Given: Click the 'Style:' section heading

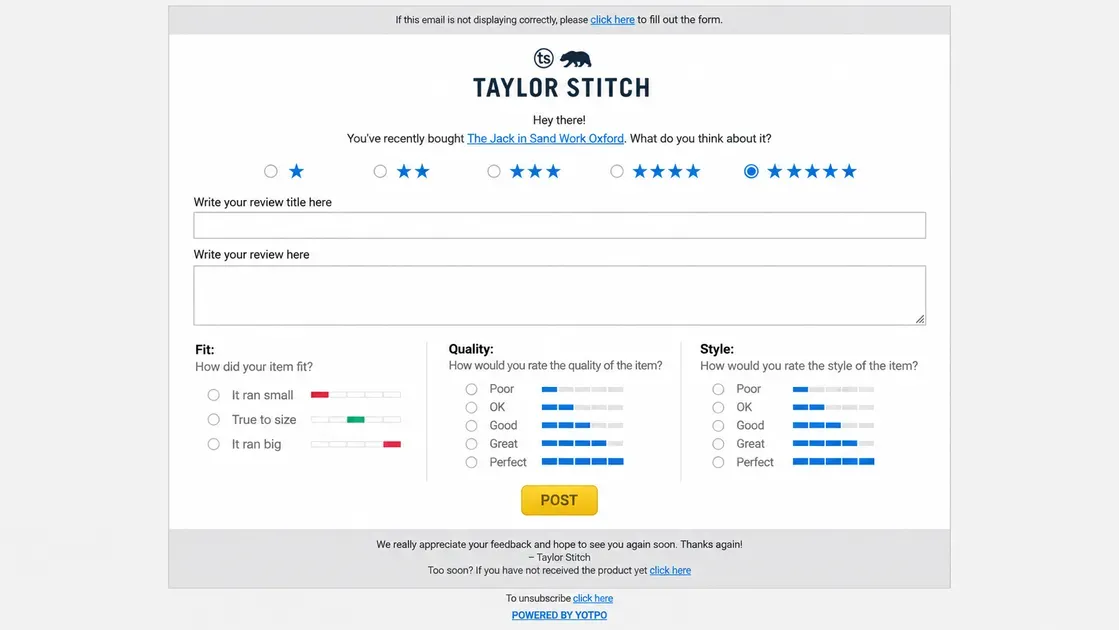Looking at the screenshot, I should coord(717,349).
